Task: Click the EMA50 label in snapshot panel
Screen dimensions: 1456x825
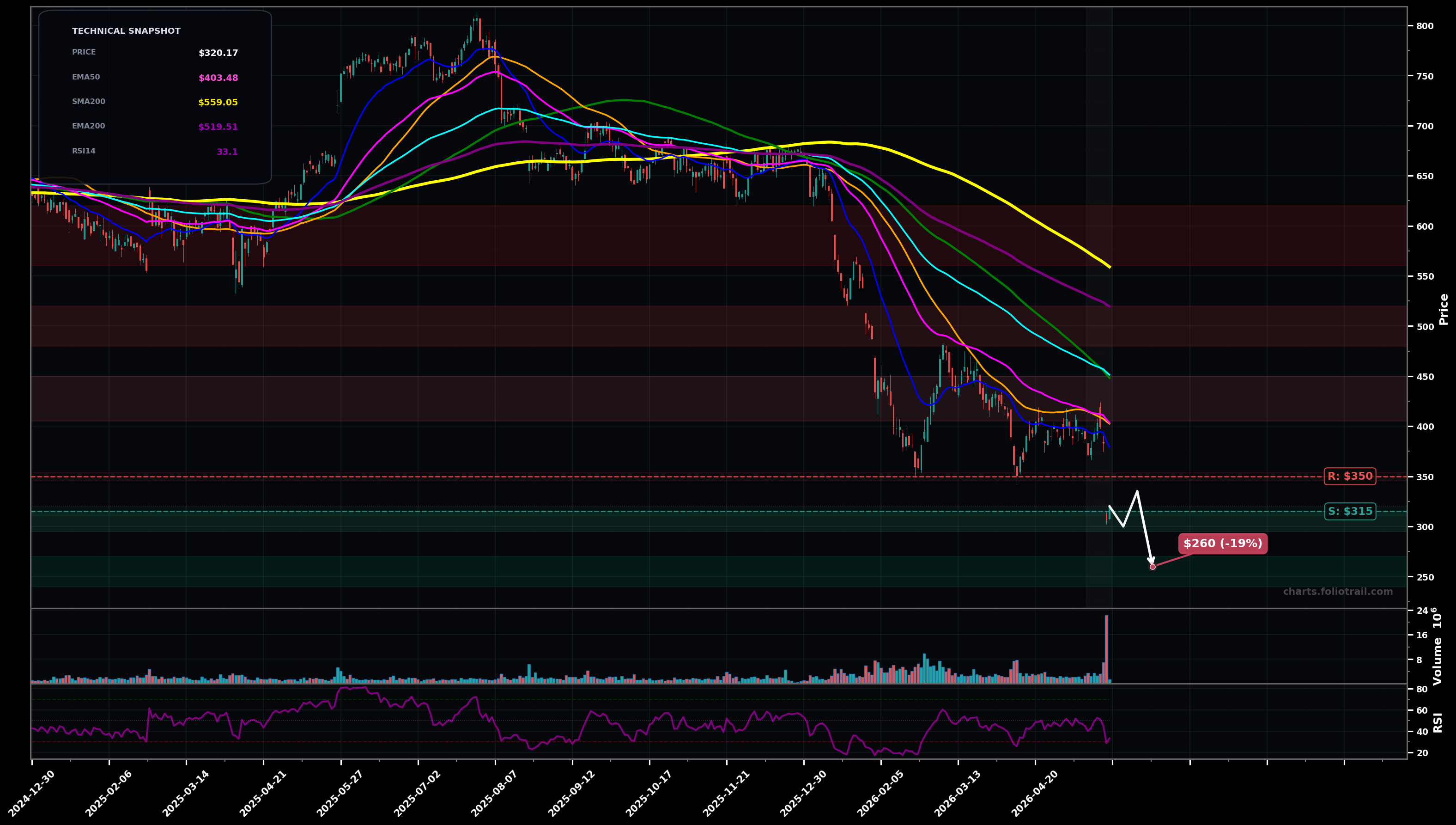Action: point(85,77)
